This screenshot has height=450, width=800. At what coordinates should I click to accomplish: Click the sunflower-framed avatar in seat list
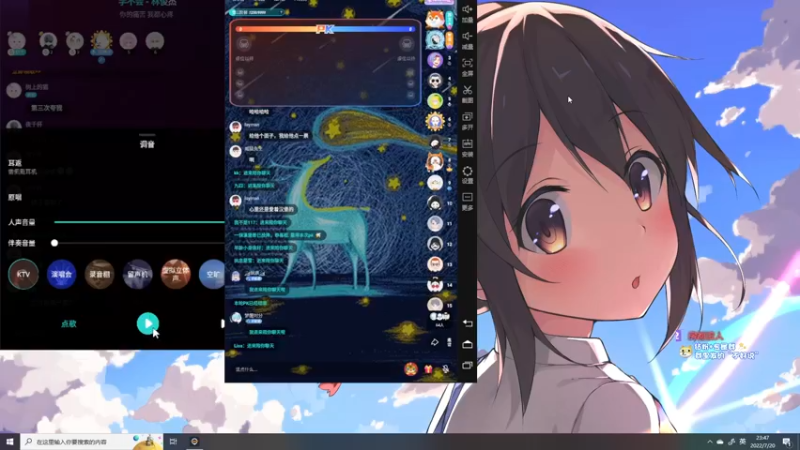click(435, 121)
